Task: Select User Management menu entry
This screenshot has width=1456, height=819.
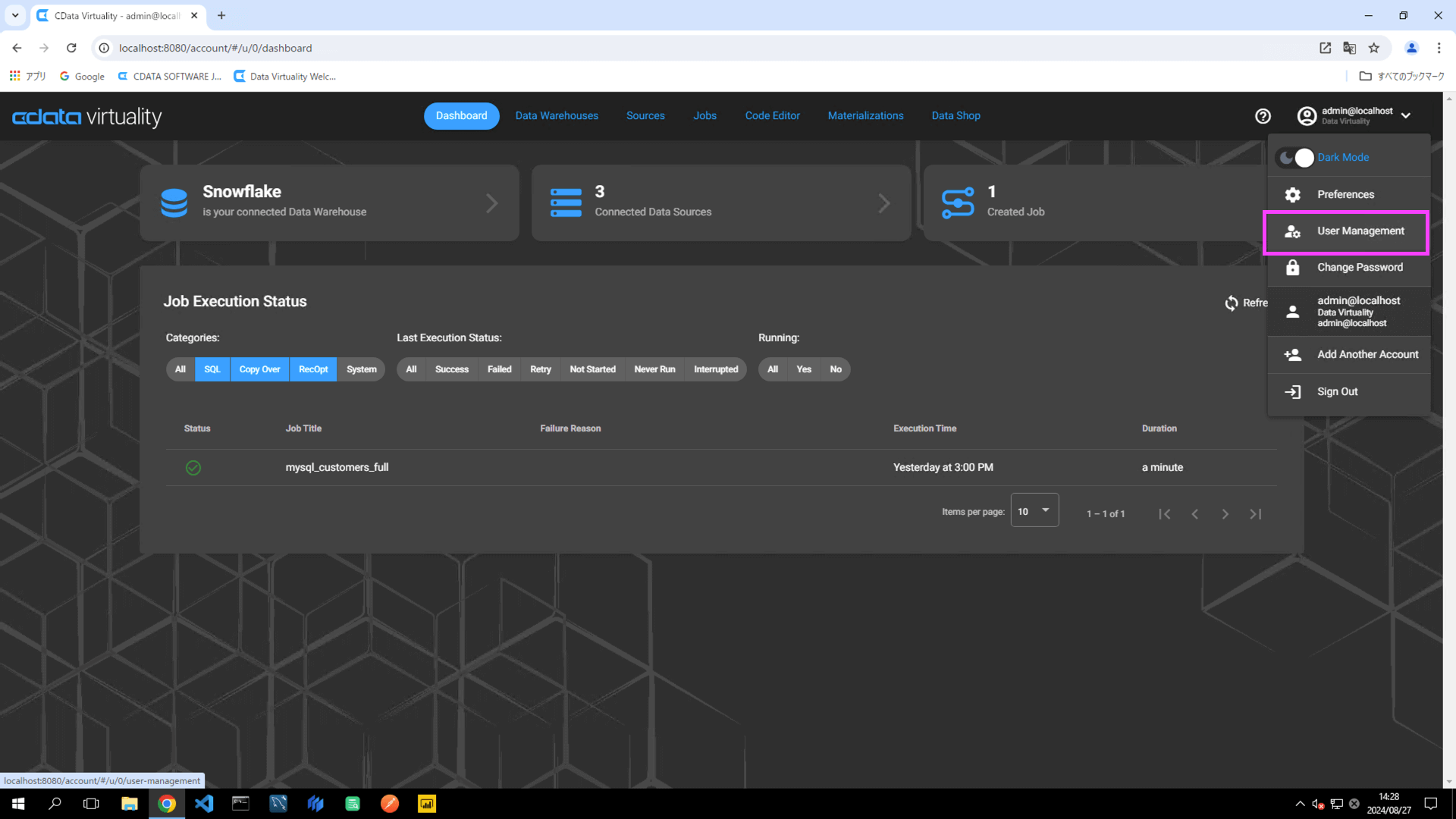Action: pyautogui.click(x=1360, y=231)
